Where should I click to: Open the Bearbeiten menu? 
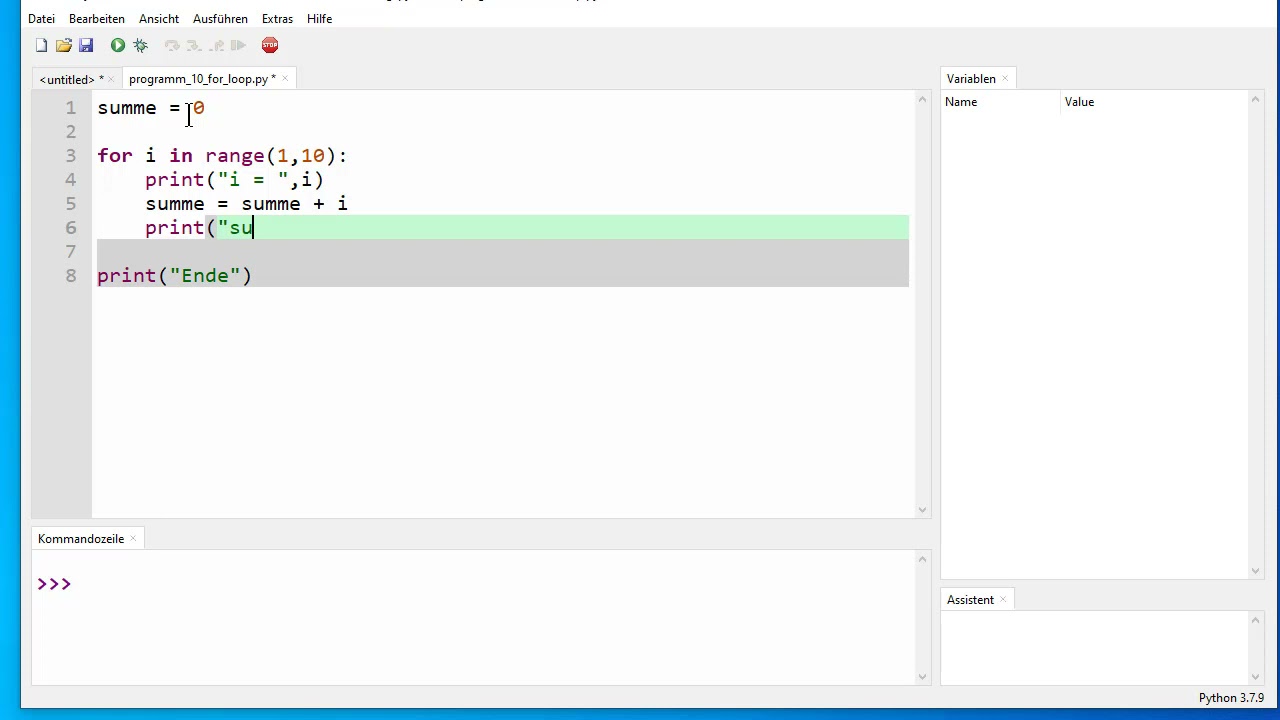coord(97,18)
